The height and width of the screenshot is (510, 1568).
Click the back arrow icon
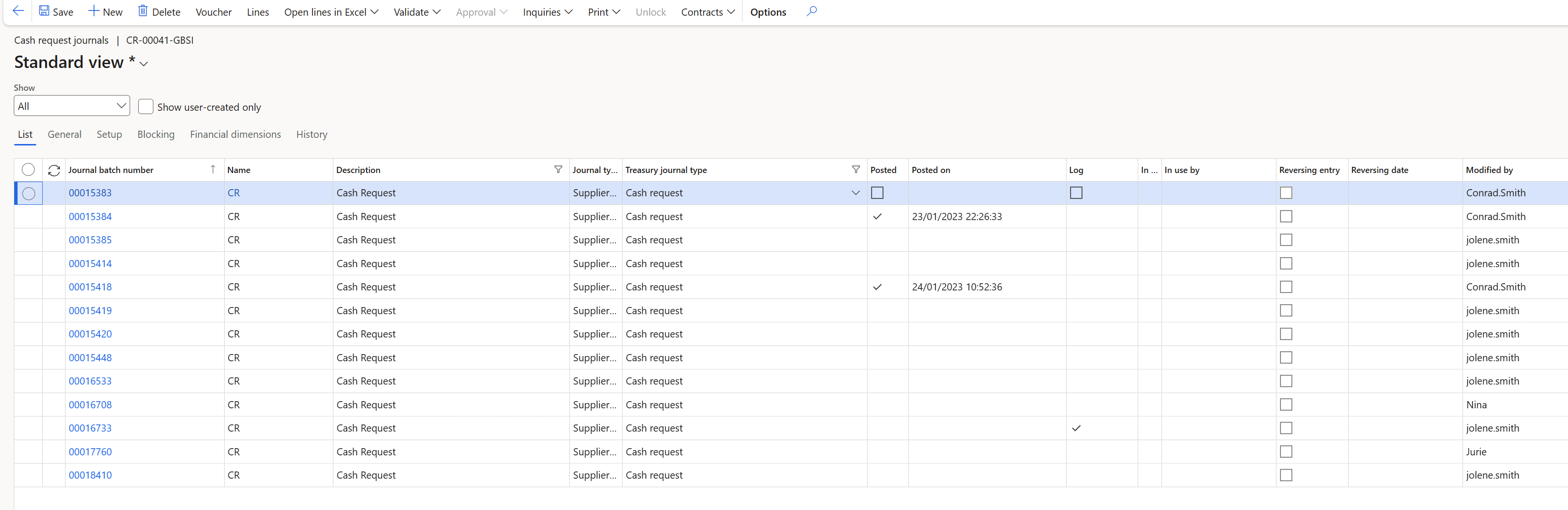click(18, 11)
